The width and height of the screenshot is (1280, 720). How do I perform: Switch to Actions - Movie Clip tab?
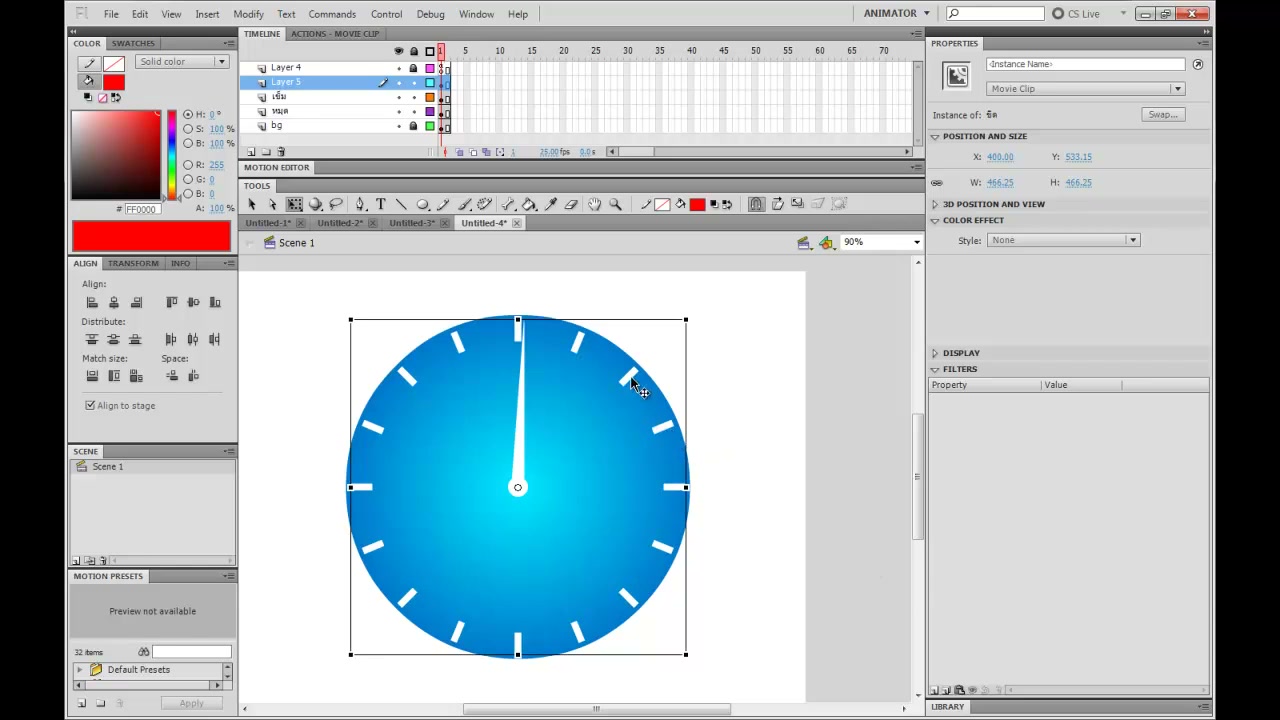pyautogui.click(x=335, y=34)
